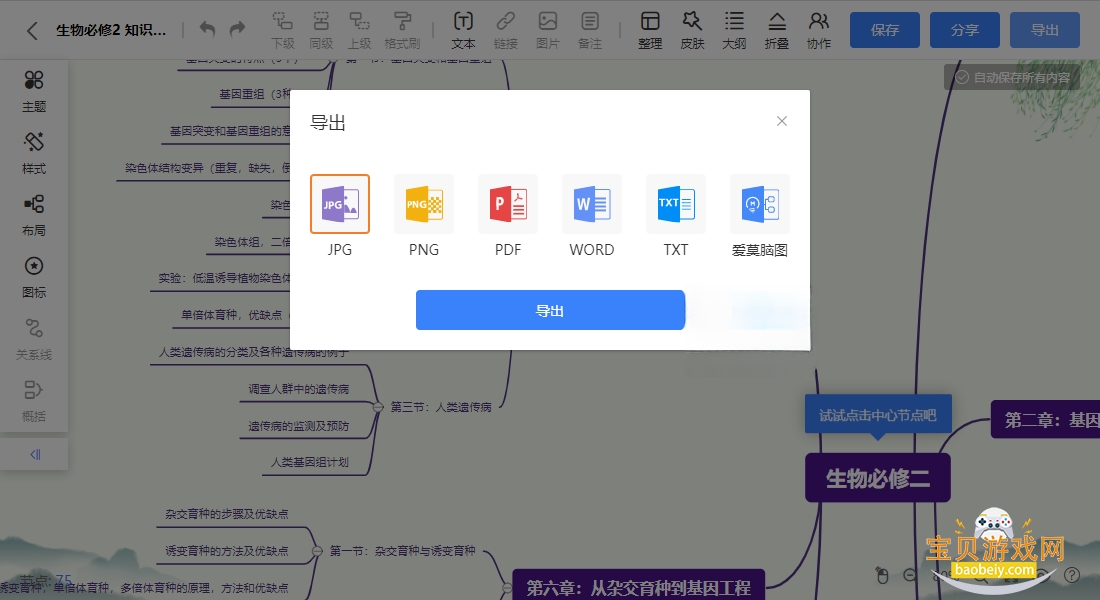1100x600 pixels.
Task: Select the 生物必修二 center node
Action: [878, 478]
